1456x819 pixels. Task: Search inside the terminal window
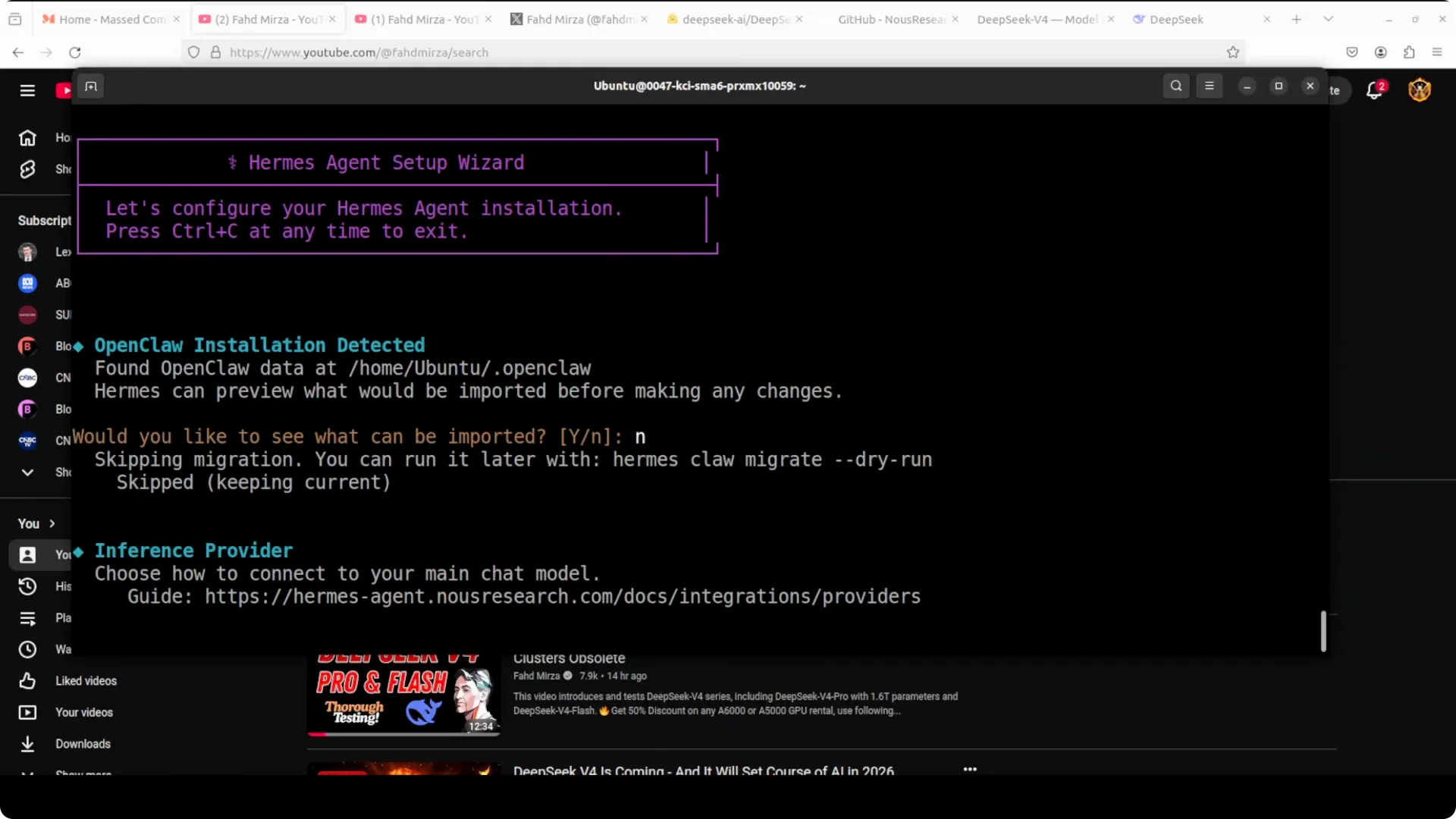tap(1176, 86)
